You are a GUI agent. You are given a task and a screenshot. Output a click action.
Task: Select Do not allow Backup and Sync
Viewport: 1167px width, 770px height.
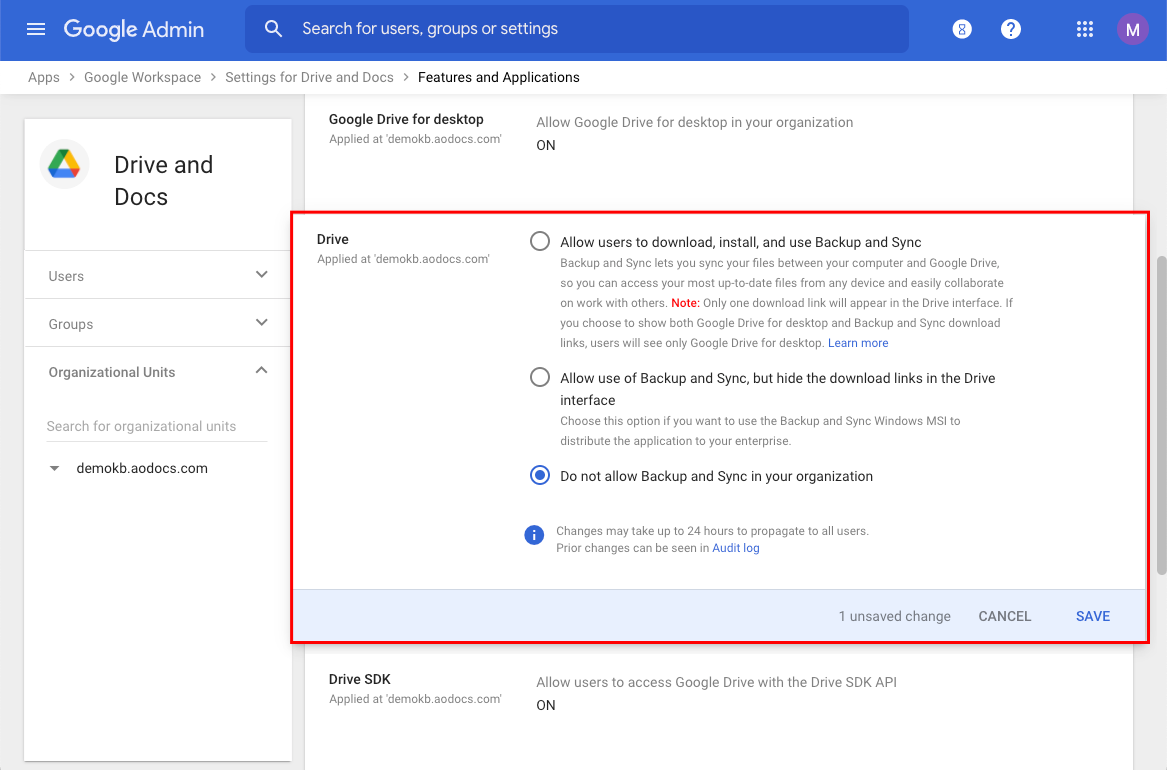pos(540,475)
